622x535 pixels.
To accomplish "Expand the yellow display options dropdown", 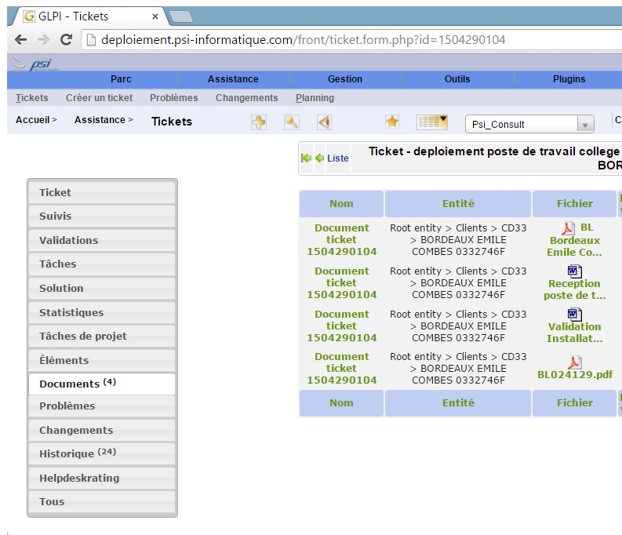I will 432,122.
